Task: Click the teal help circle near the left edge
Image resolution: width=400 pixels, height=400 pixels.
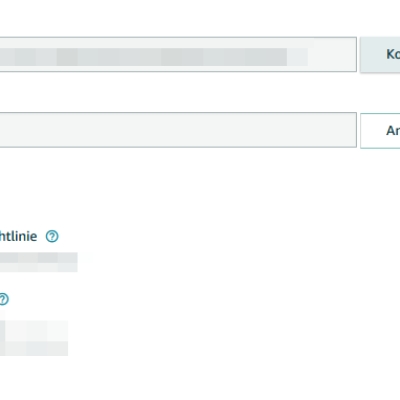Action: [3, 299]
